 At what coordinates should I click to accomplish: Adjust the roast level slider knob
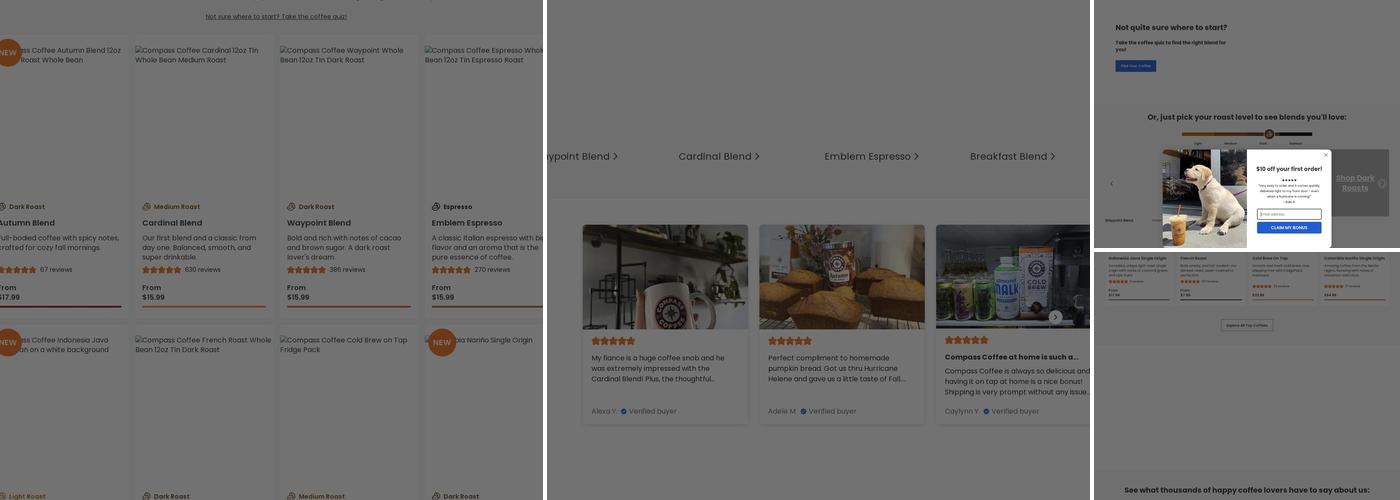(1269, 134)
